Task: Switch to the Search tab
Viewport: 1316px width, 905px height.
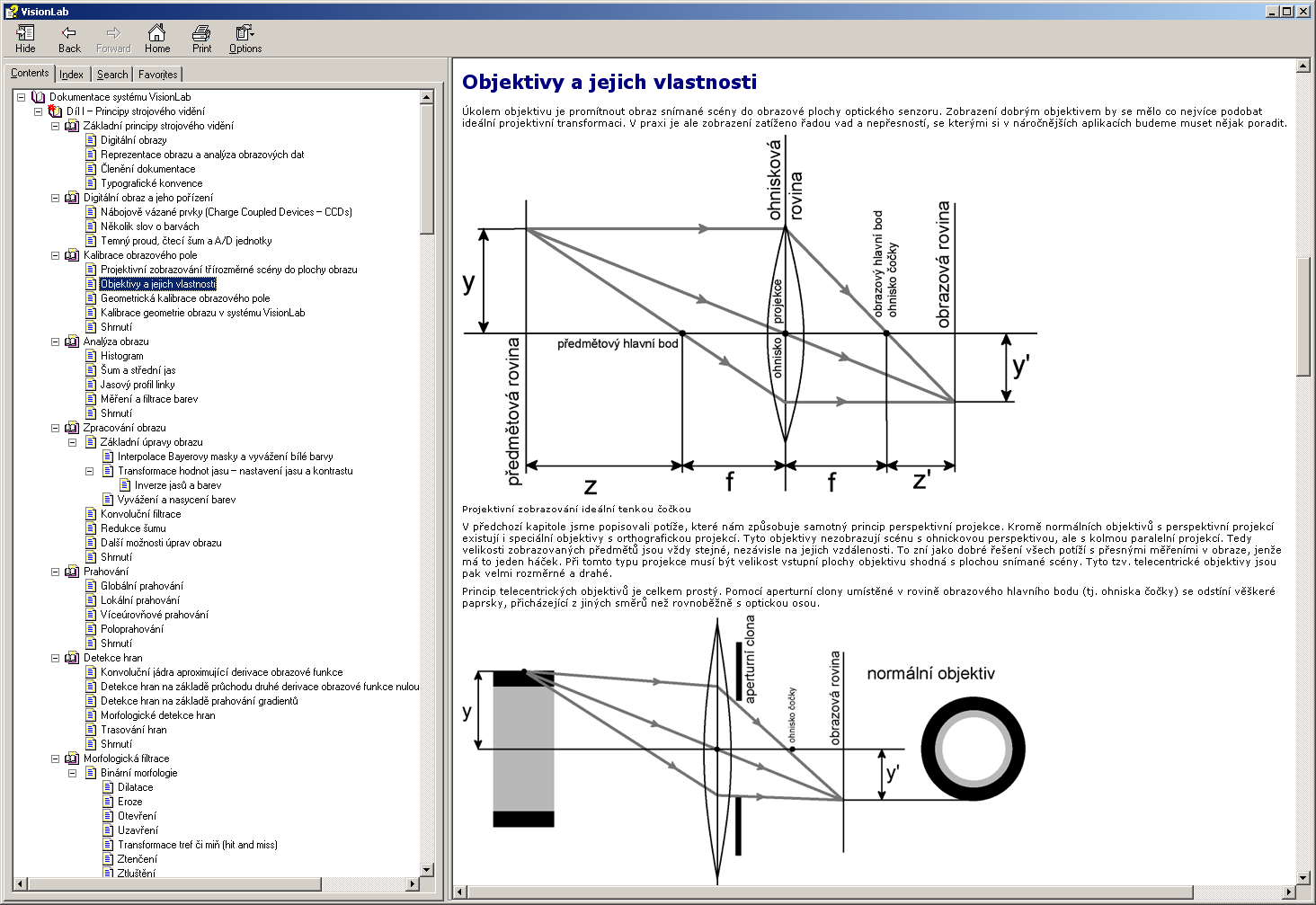Action: [112, 75]
